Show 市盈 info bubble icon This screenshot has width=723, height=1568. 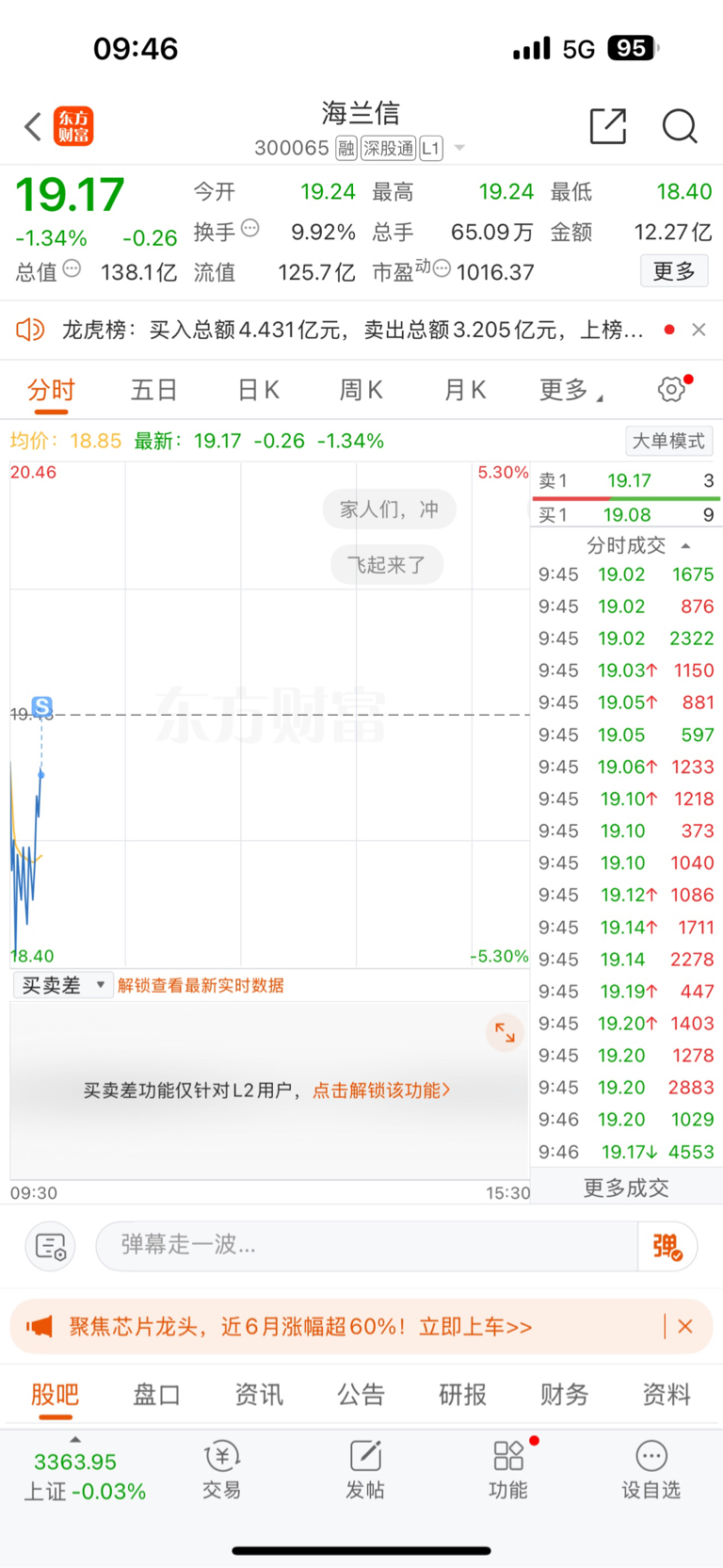coord(442,268)
